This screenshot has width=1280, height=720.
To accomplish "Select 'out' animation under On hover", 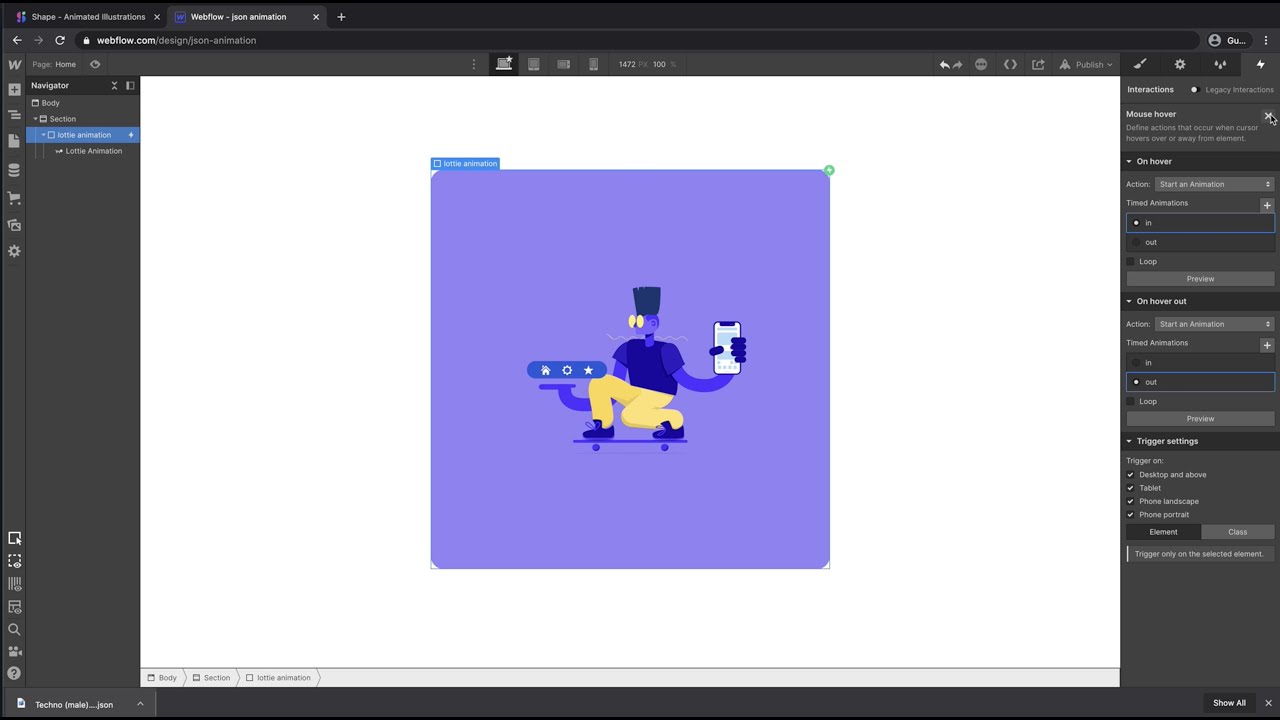I will (1200, 242).
